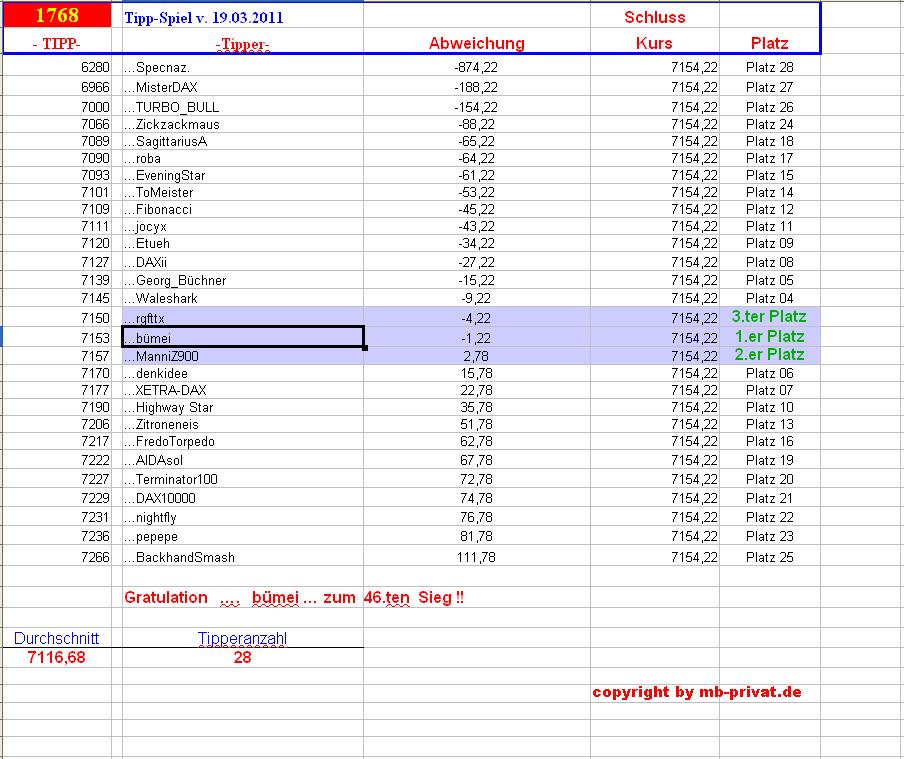Select the '...Highway Star' cell
The height and width of the screenshot is (759, 904).
point(243,407)
